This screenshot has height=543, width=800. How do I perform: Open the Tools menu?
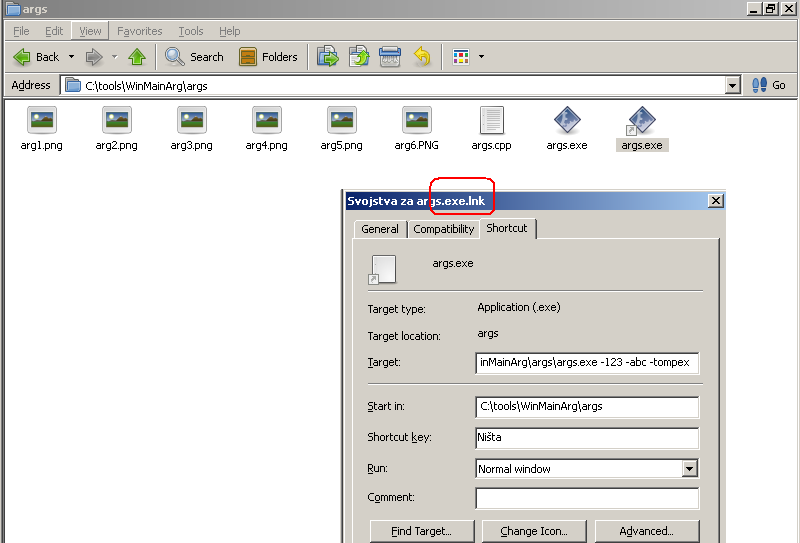191,31
